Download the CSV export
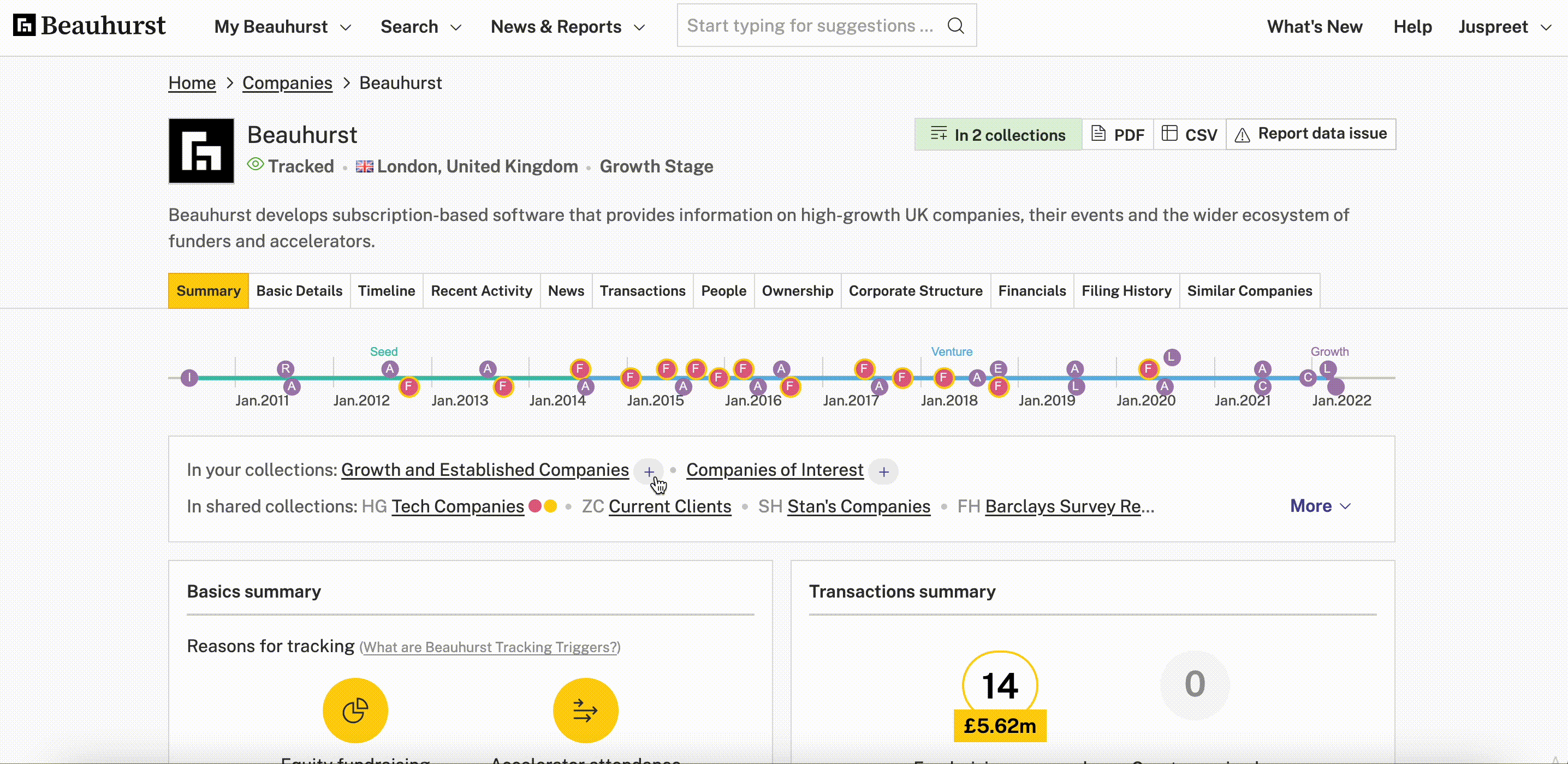 tap(1190, 134)
